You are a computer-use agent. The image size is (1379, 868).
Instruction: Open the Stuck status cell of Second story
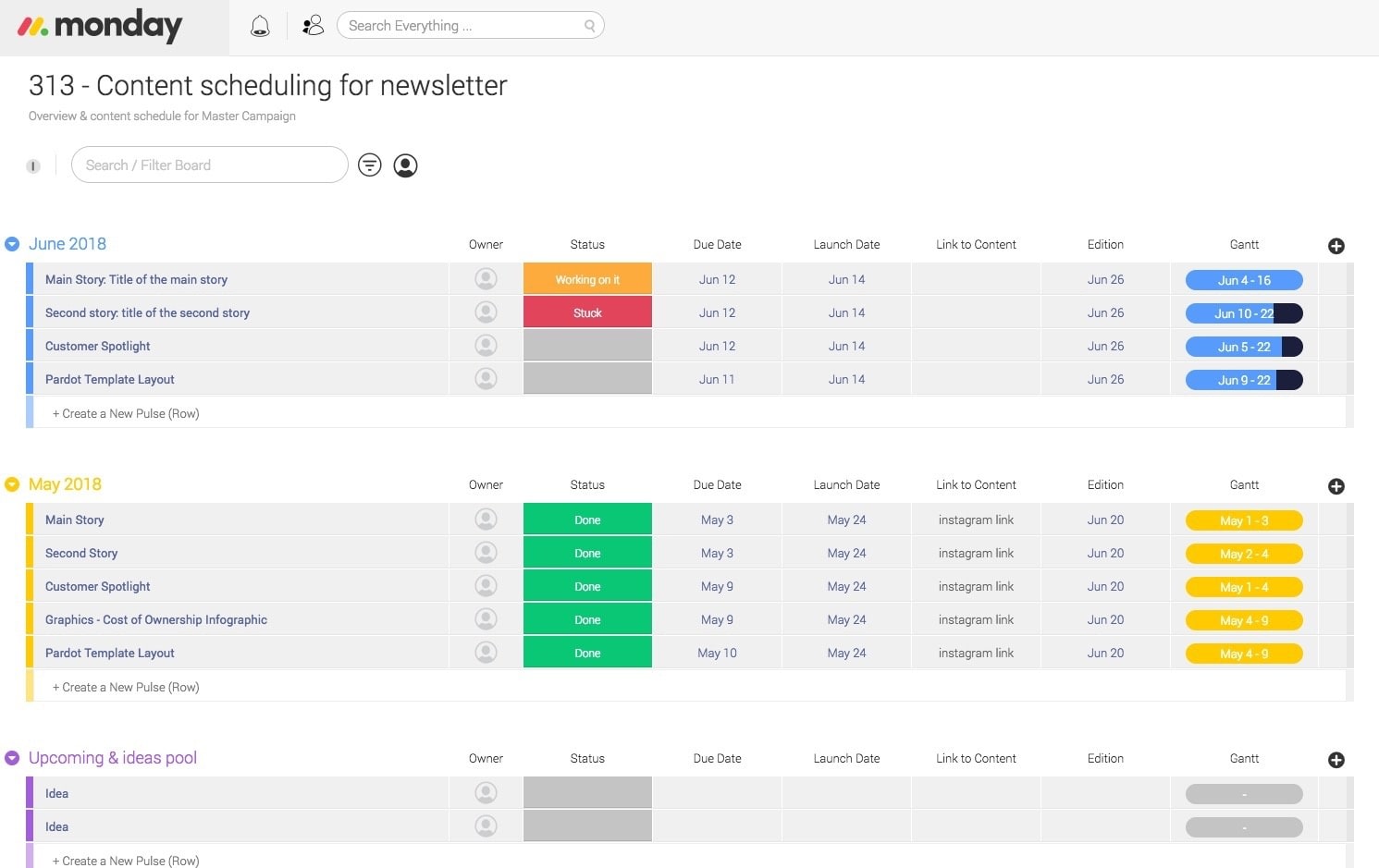click(x=587, y=312)
